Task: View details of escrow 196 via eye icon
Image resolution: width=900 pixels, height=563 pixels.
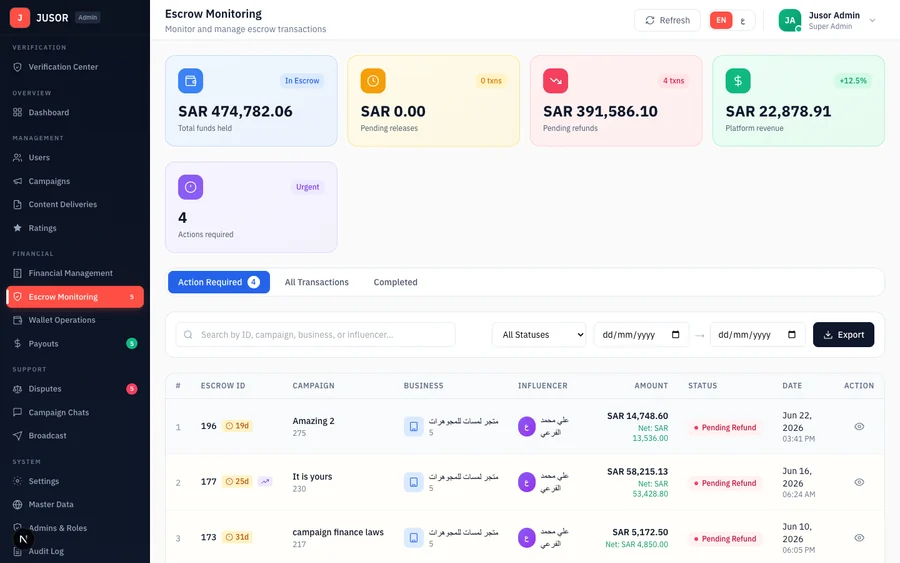Action: click(x=859, y=426)
